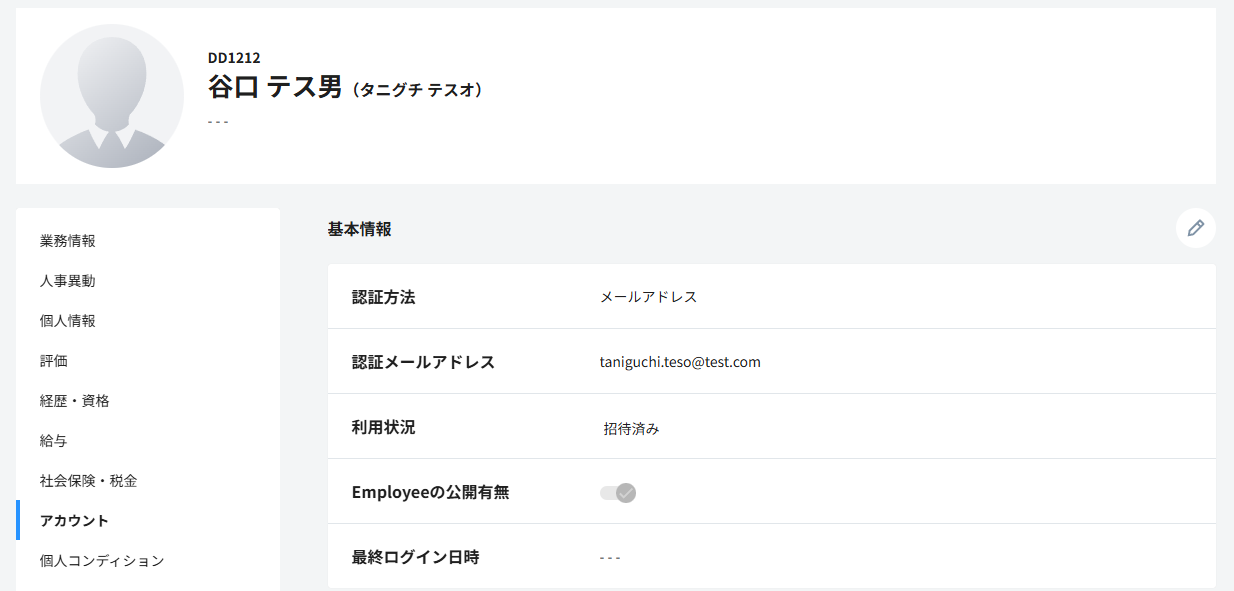Go to the 人事異動 section
Screen dimensions: 1234x591
coord(68,281)
